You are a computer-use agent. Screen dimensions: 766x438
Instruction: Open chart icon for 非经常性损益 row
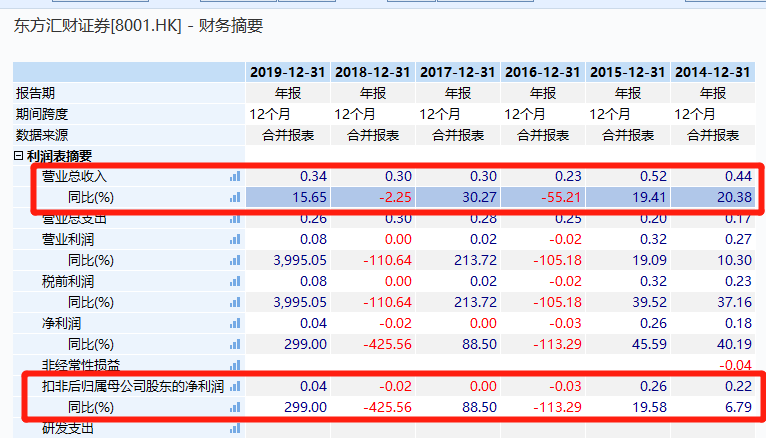tap(236, 365)
